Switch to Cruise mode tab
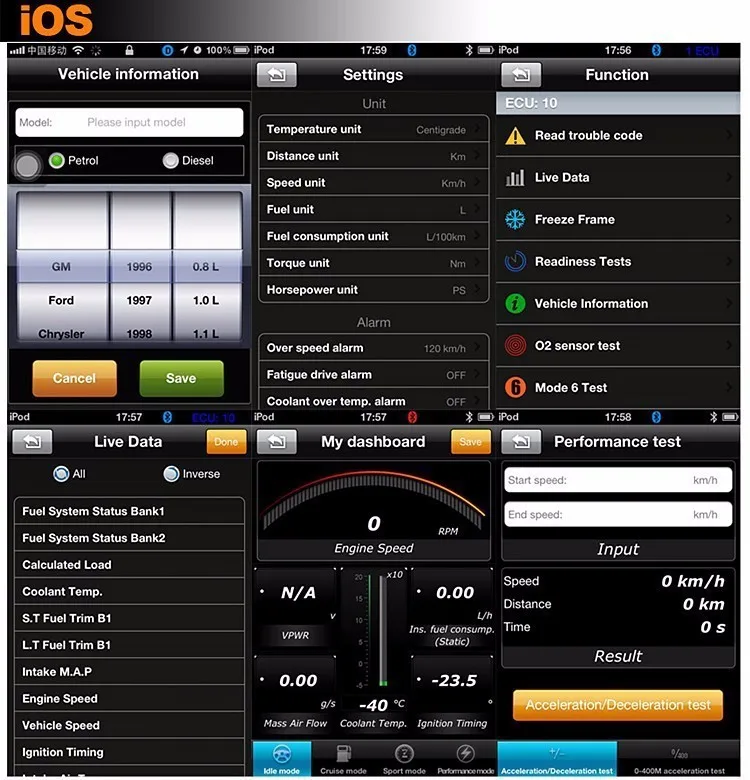This screenshot has height=780, width=750. [343, 760]
